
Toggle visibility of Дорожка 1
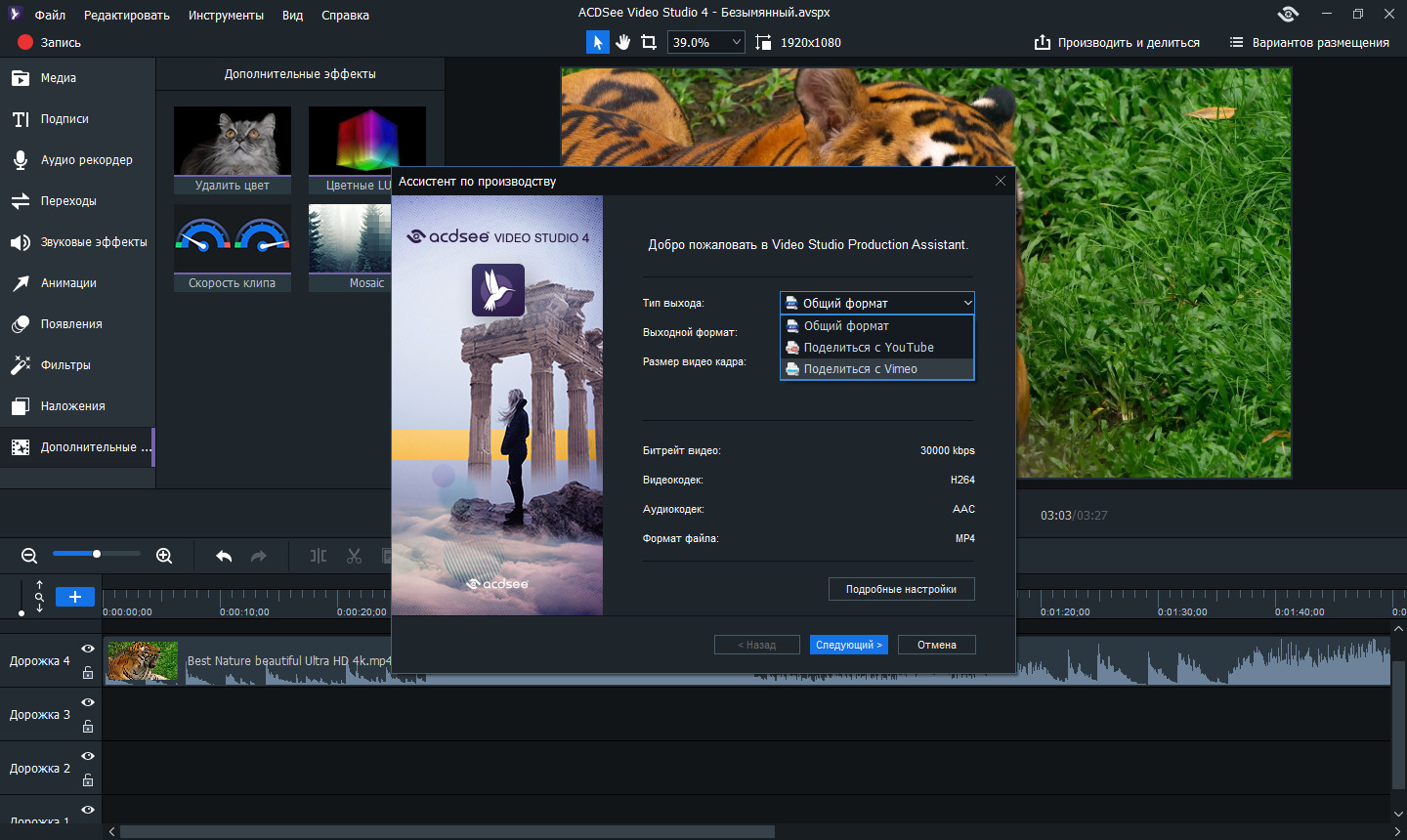pyautogui.click(x=88, y=810)
